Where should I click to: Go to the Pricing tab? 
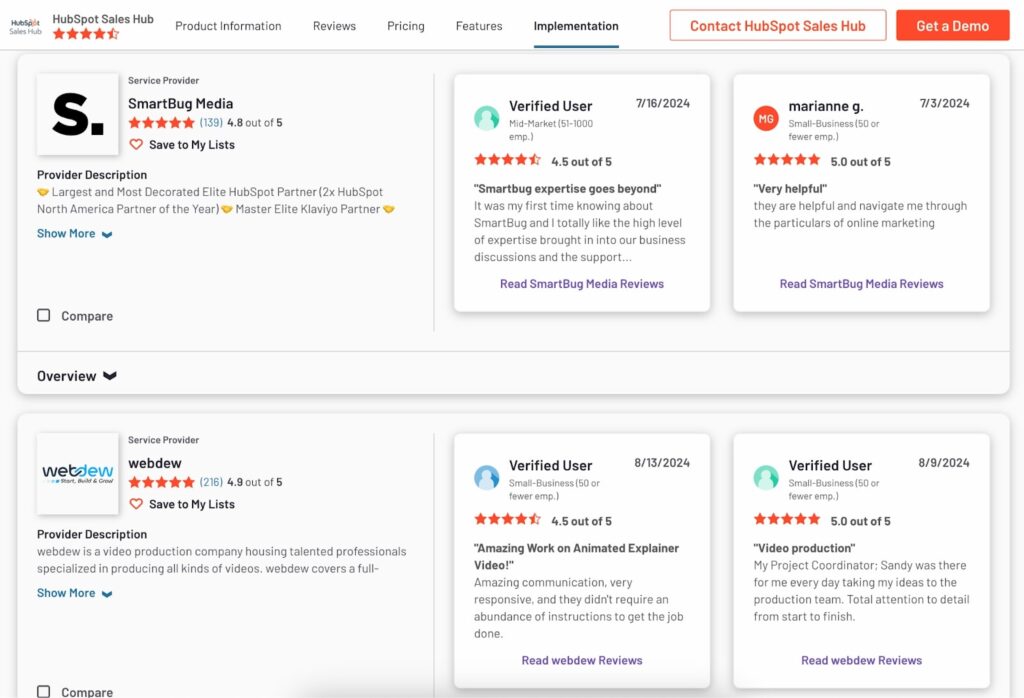[x=406, y=26]
